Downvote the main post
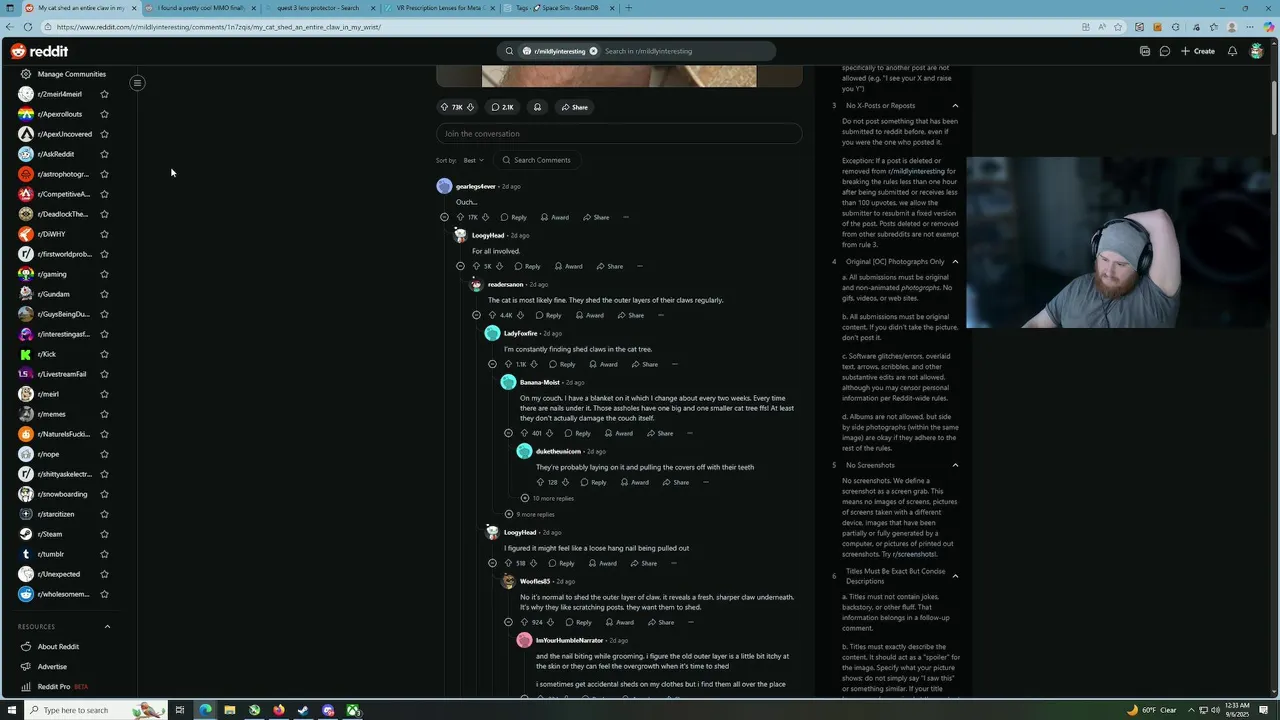 coord(470,107)
